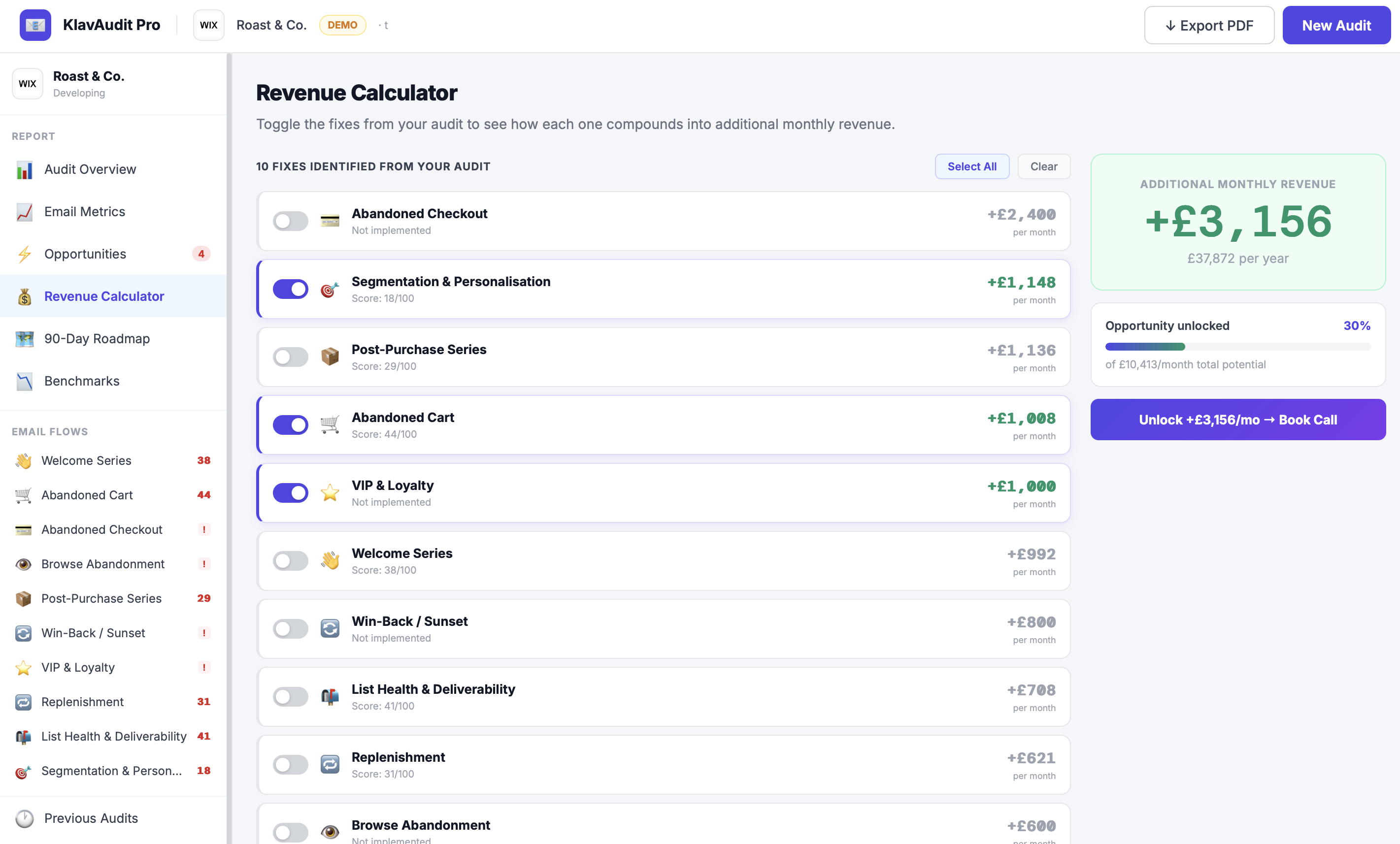1400x844 pixels.
Task: Click the Replenishment loop sidebar icon
Action: (x=23, y=703)
